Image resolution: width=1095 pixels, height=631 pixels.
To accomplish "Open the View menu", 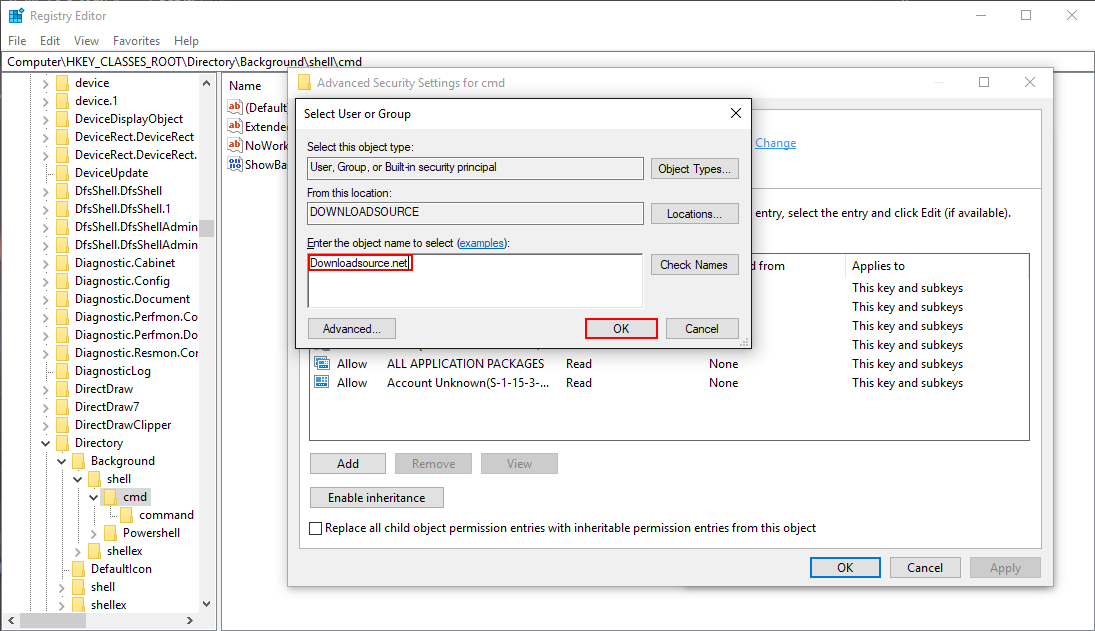I will pyautogui.click(x=87, y=40).
